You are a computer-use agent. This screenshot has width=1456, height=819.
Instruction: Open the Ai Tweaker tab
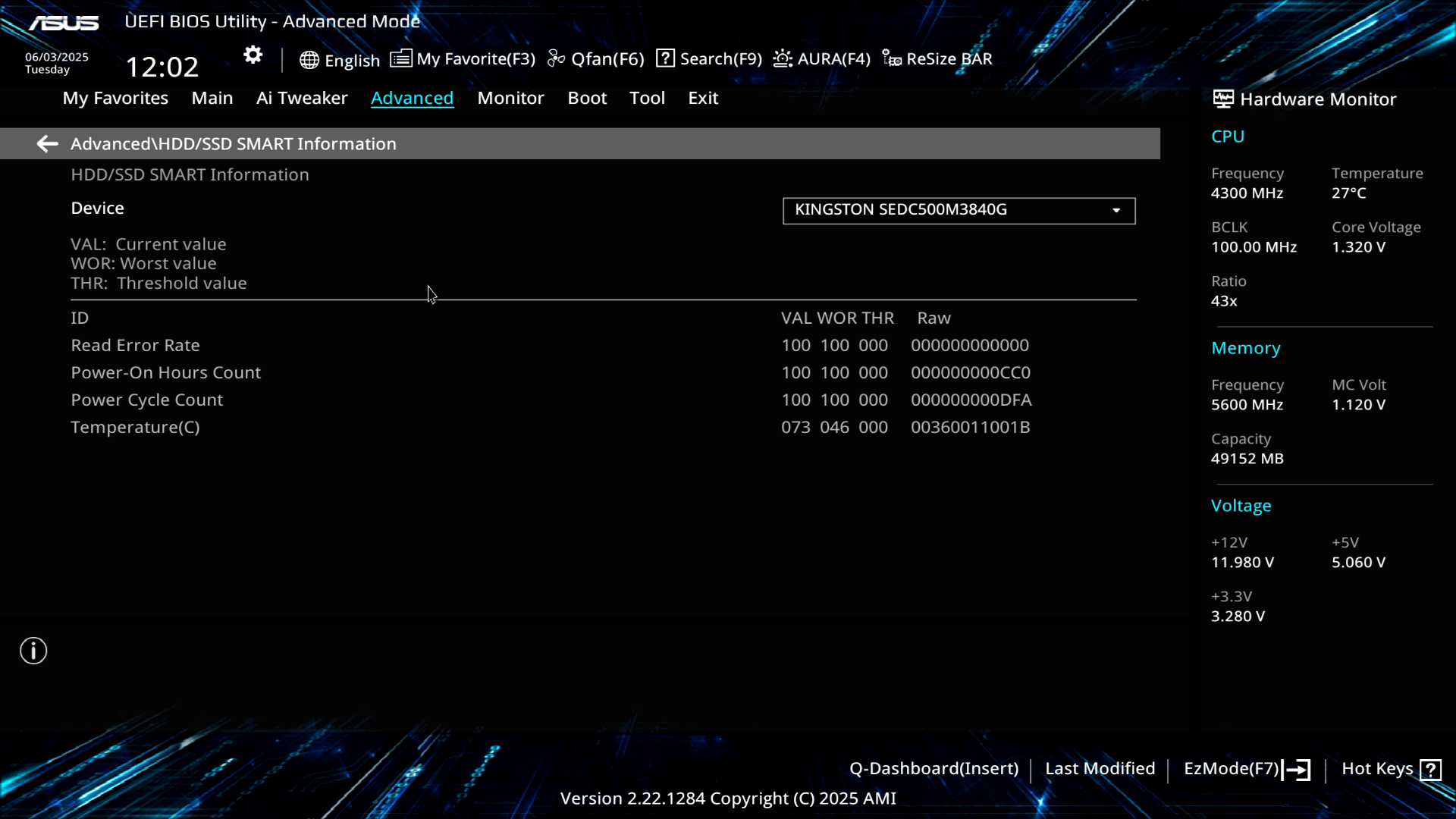pyautogui.click(x=302, y=99)
